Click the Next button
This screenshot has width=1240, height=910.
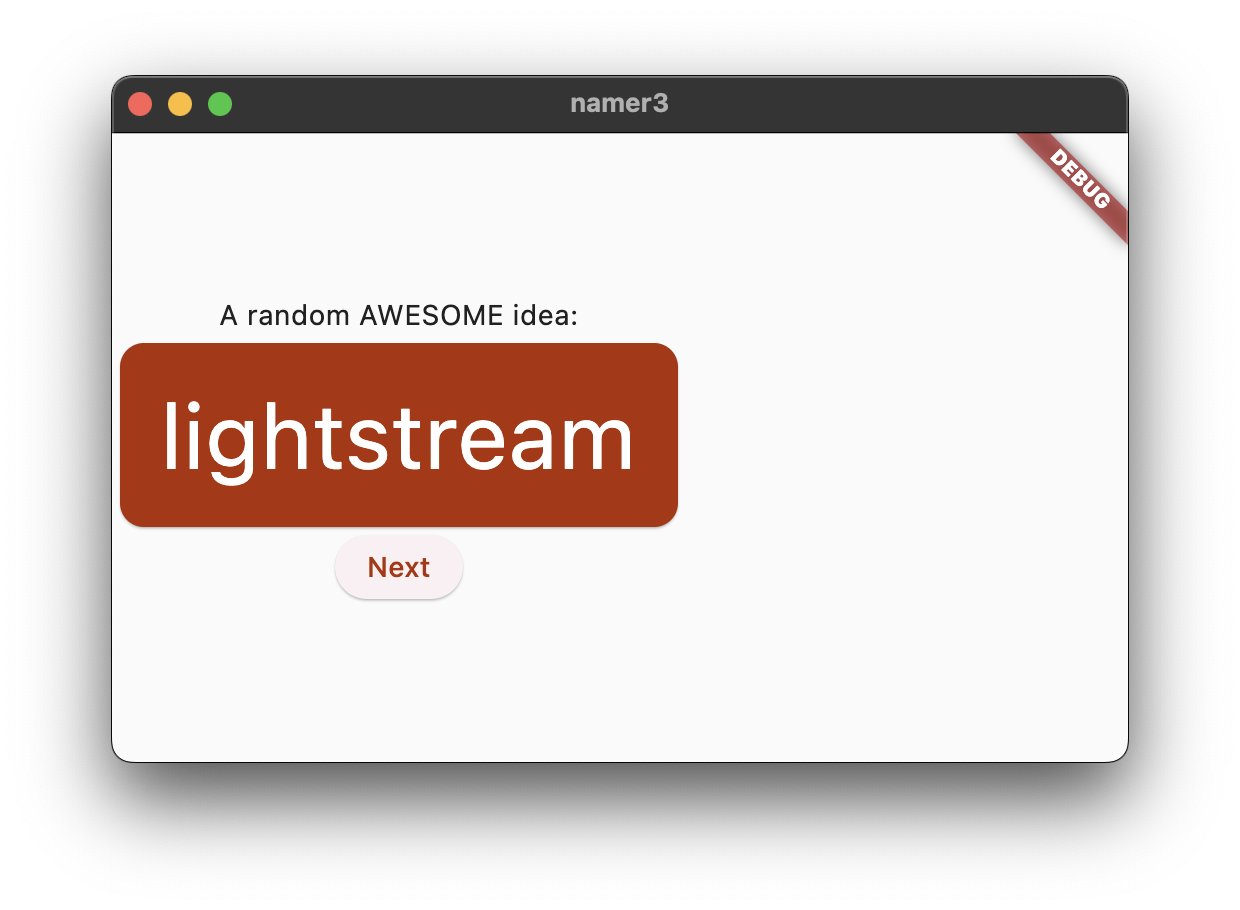[x=398, y=567]
